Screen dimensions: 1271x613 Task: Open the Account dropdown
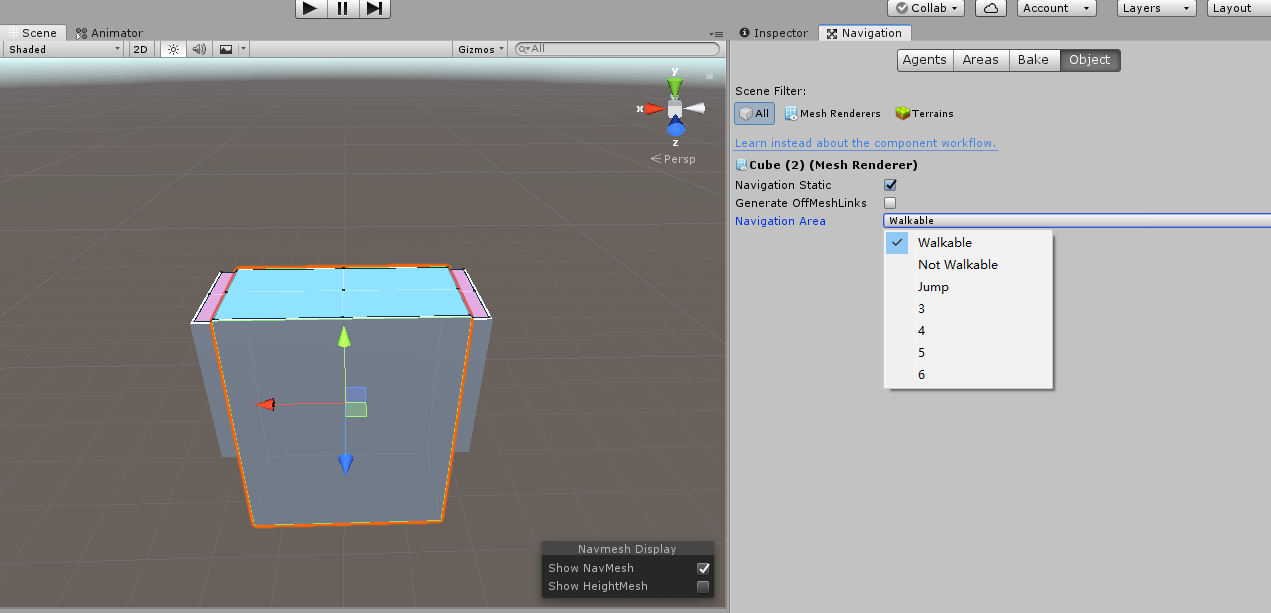click(x=1056, y=8)
